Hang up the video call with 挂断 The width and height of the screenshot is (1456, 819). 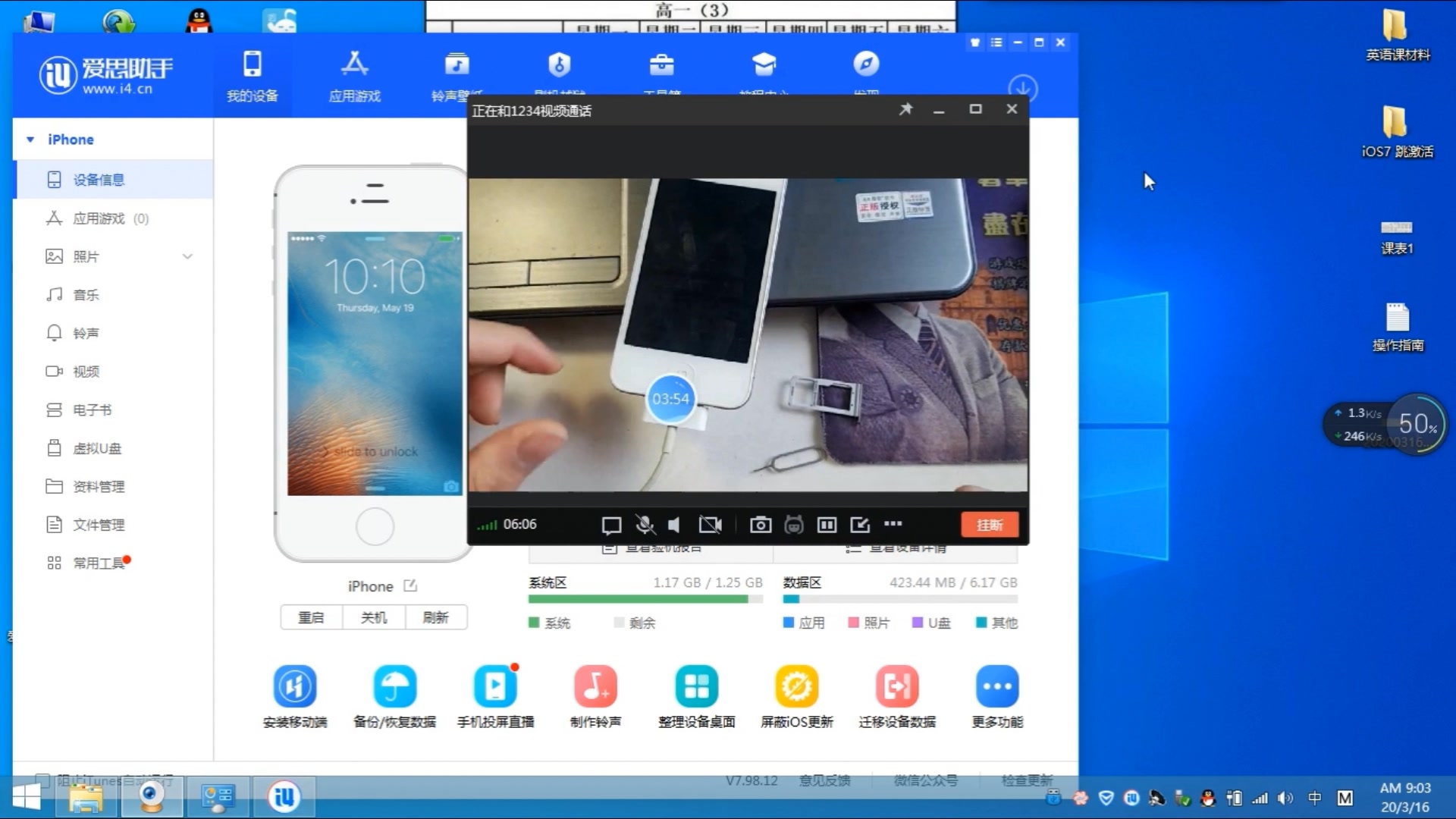pyautogui.click(x=990, y=525)
